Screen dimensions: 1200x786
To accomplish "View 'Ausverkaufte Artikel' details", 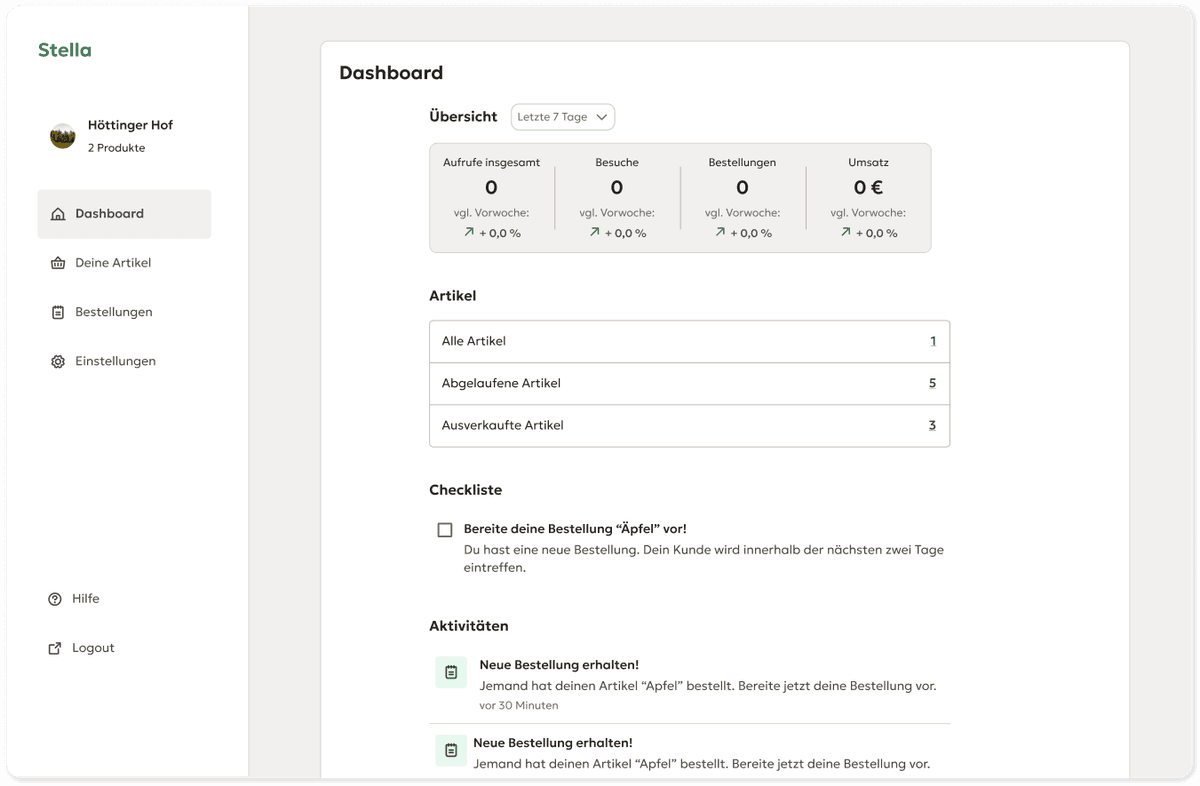I will click(689, 425).
